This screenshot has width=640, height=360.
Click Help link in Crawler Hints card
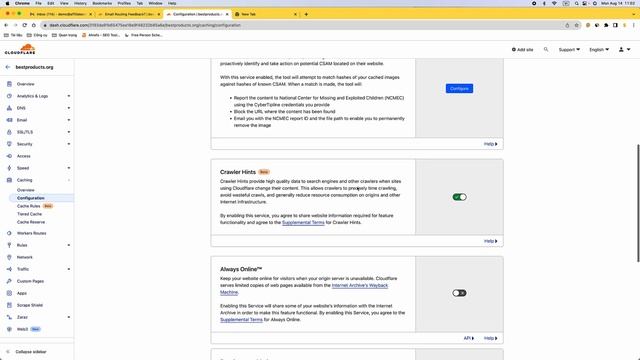pyautogui.click(x=491, y=241)
